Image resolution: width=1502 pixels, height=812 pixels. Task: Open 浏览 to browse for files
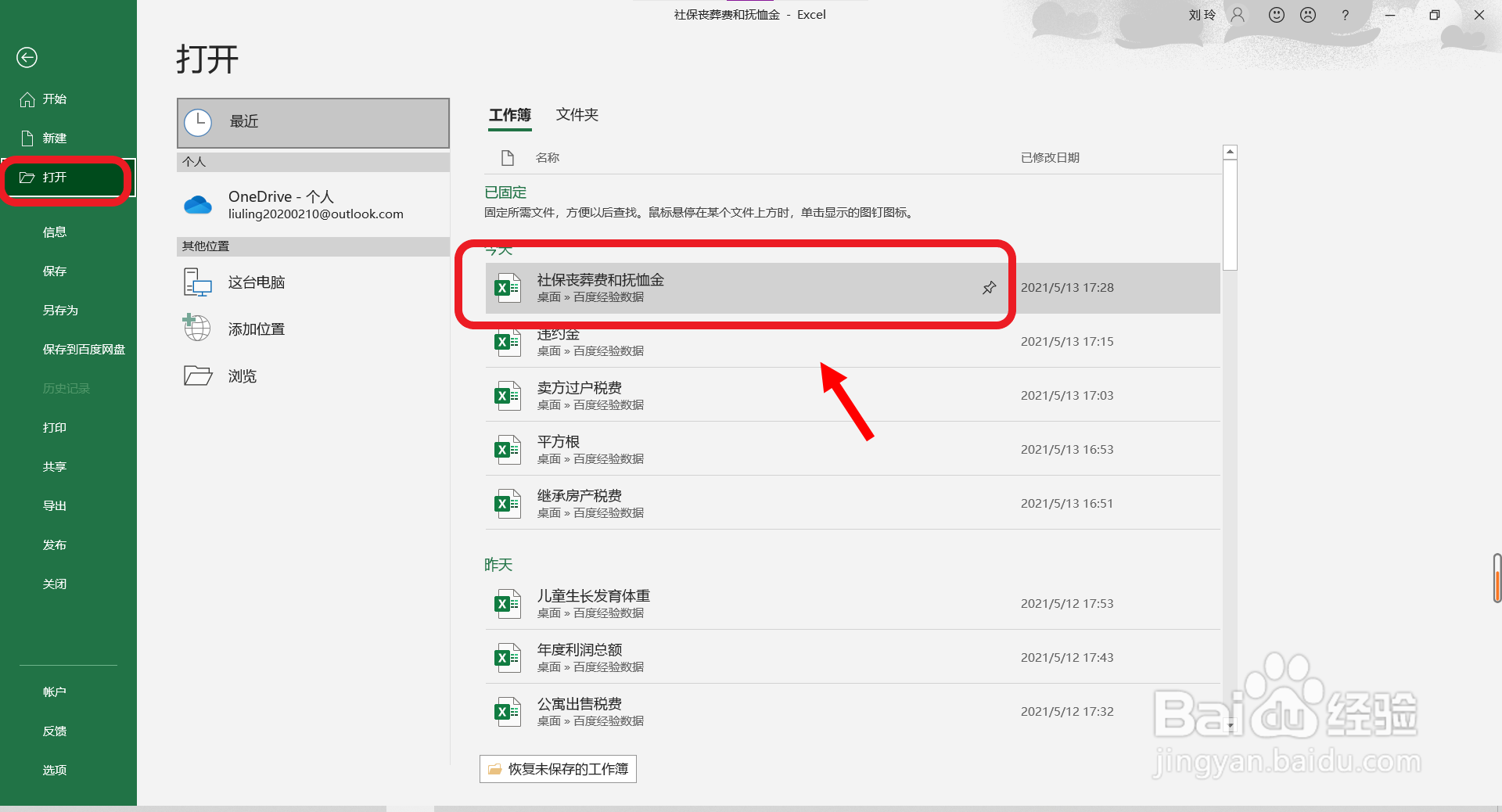240,375
